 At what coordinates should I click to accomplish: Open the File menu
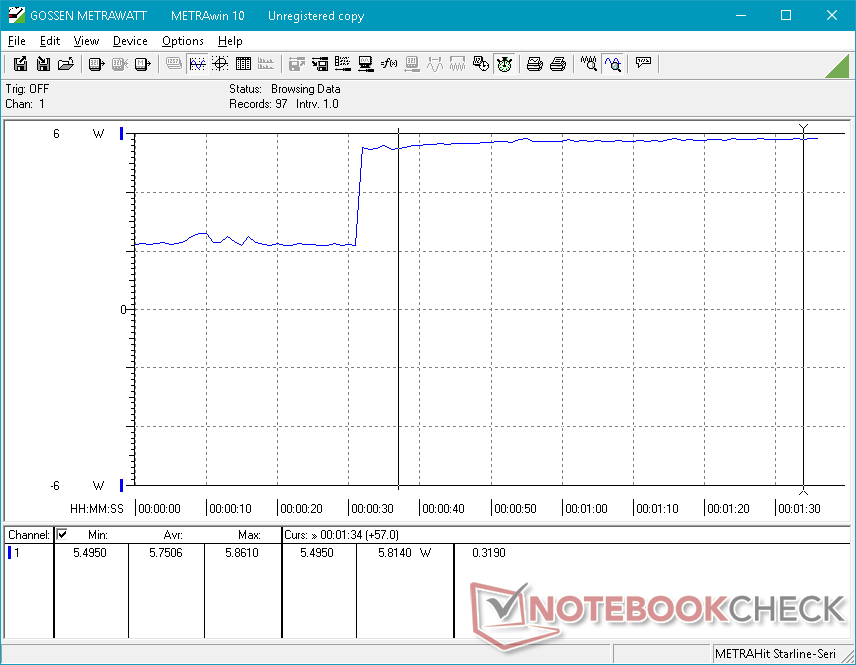coord(16,41)
